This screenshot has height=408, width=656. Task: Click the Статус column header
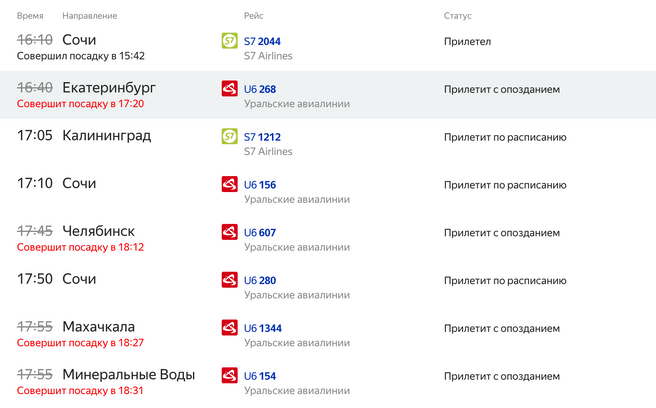pyautogui.click(x=458, y=16)
